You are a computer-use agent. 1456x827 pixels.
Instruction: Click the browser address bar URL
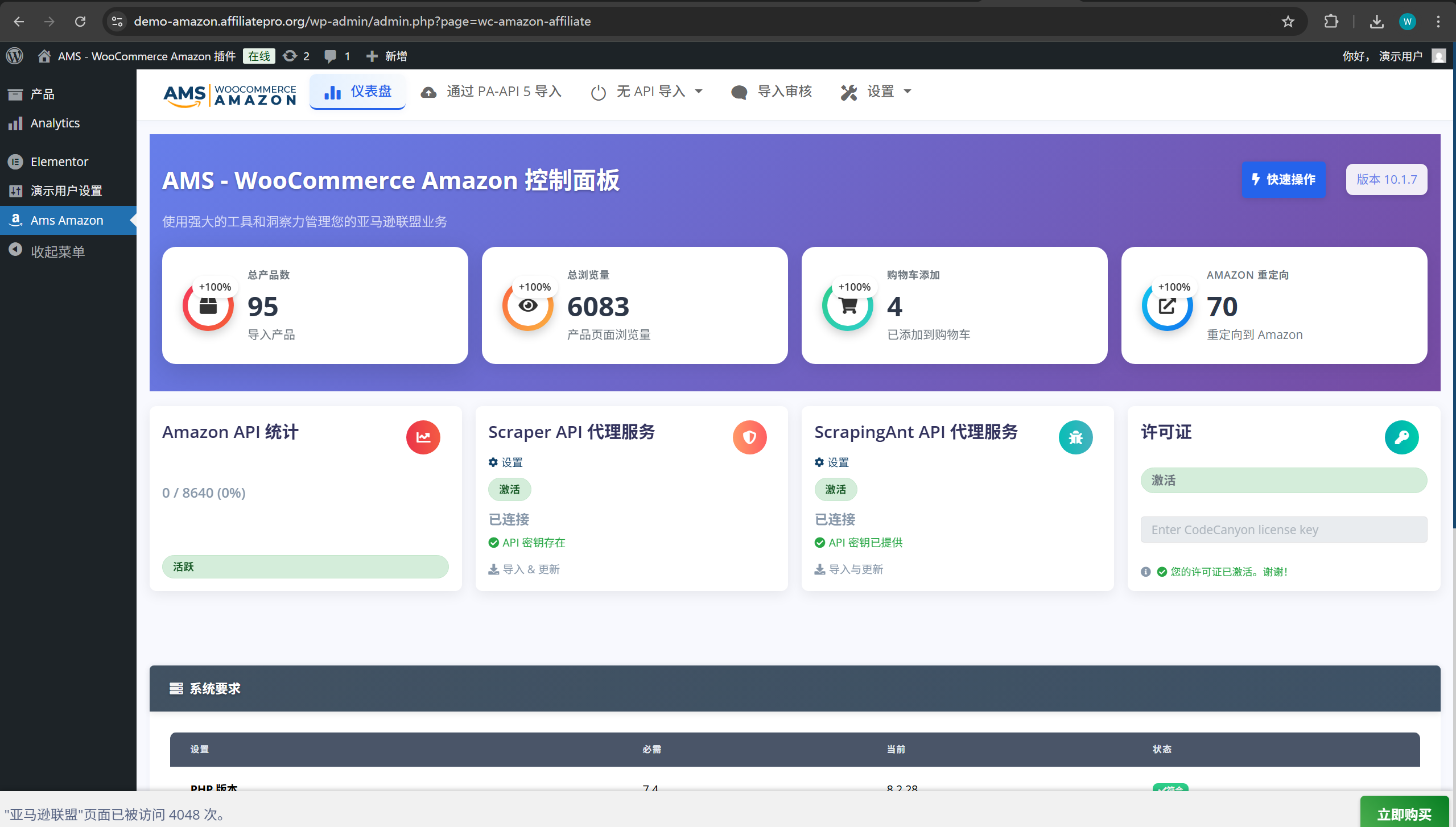click(362, 22)
